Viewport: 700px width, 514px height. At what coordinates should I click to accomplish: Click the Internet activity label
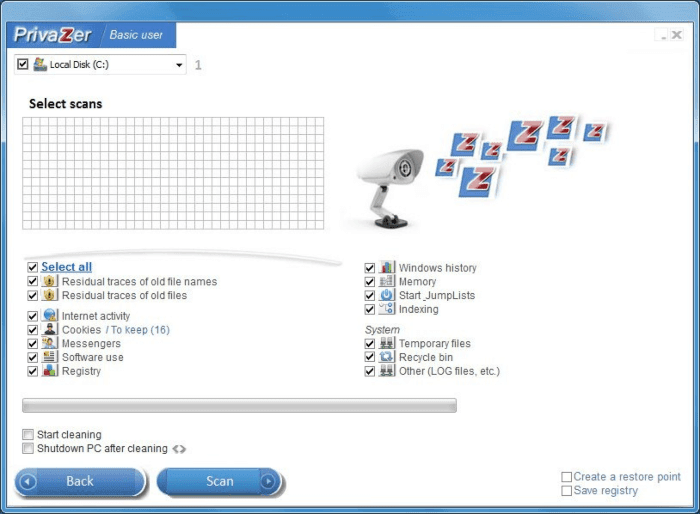pos(96,316)
